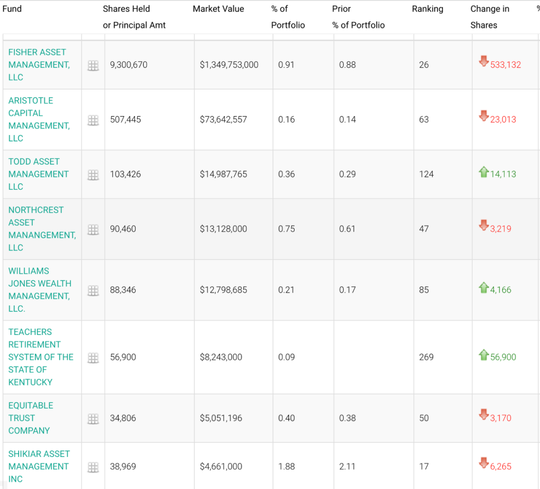This screenshot has height=489, width=540.
Task: Select prior portfolio percent 0.38
Action: pos(347,418)
